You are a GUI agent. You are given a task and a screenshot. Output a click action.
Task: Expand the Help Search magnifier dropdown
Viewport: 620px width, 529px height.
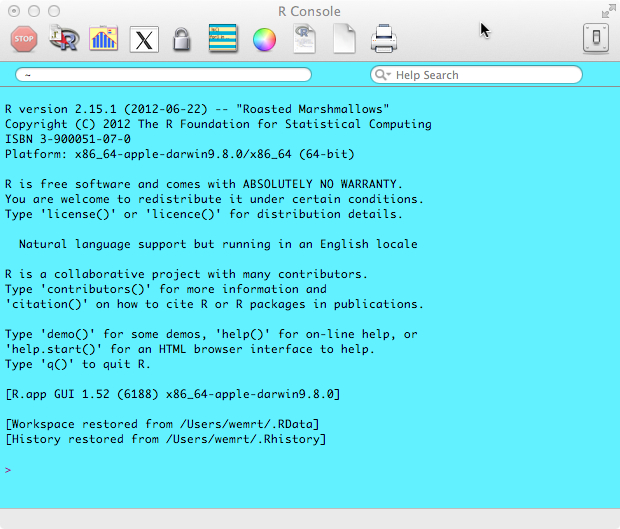383,75
